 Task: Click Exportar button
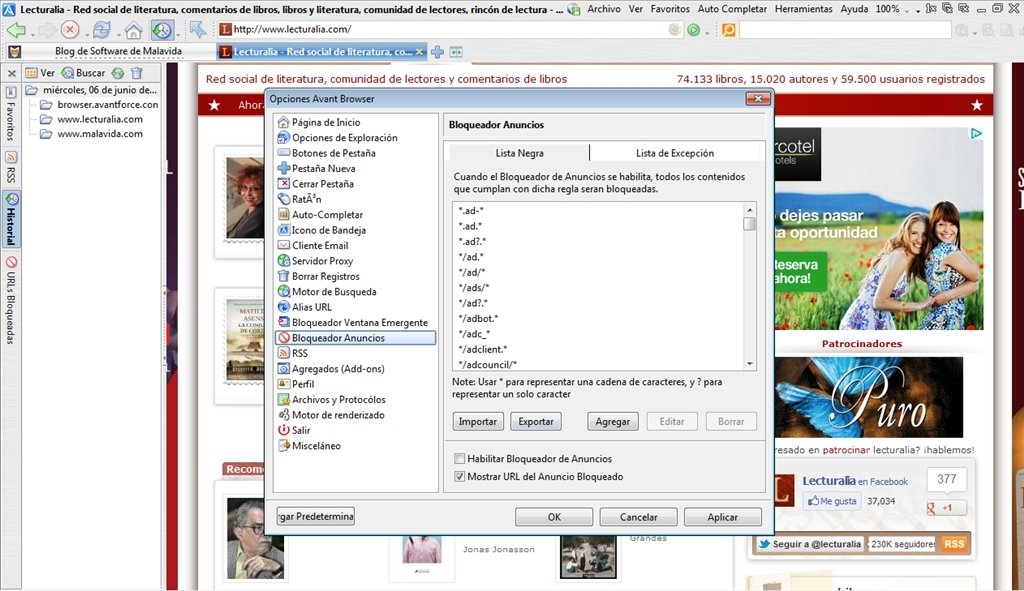tap(536, 422)
